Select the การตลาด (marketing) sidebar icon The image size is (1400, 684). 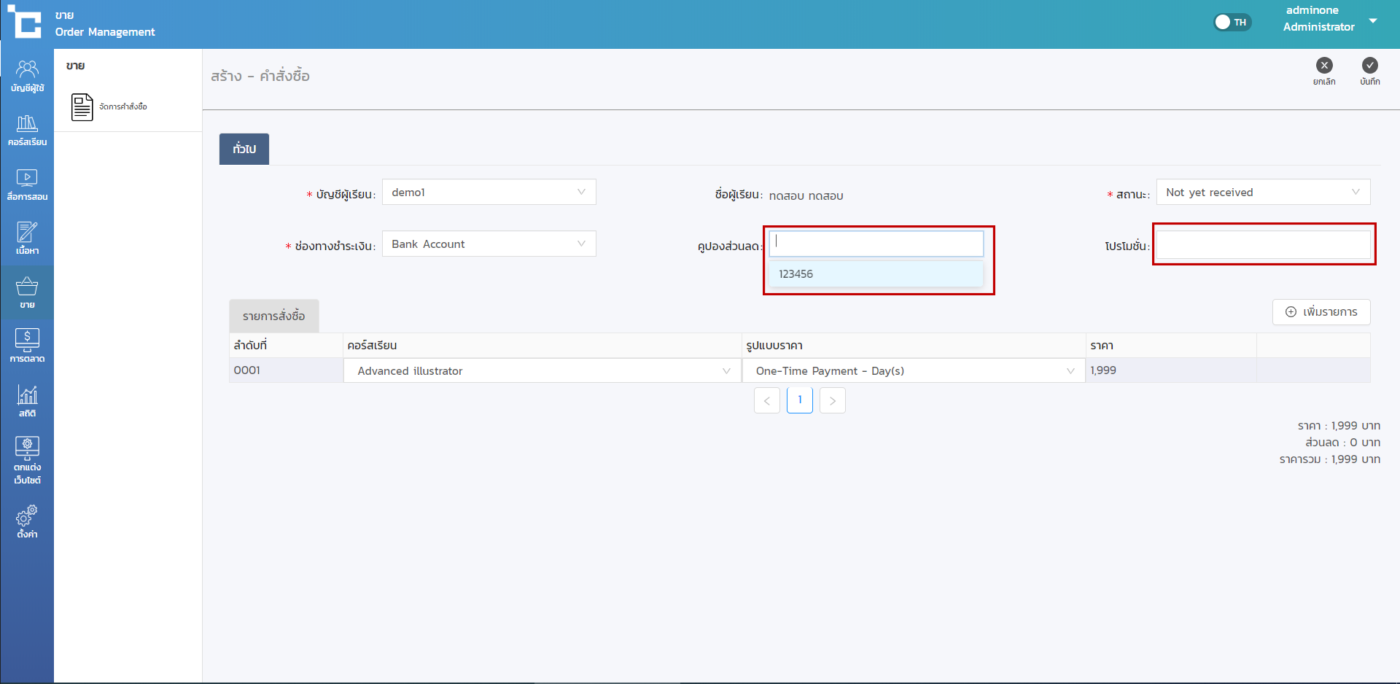click(x=27, y=342)
